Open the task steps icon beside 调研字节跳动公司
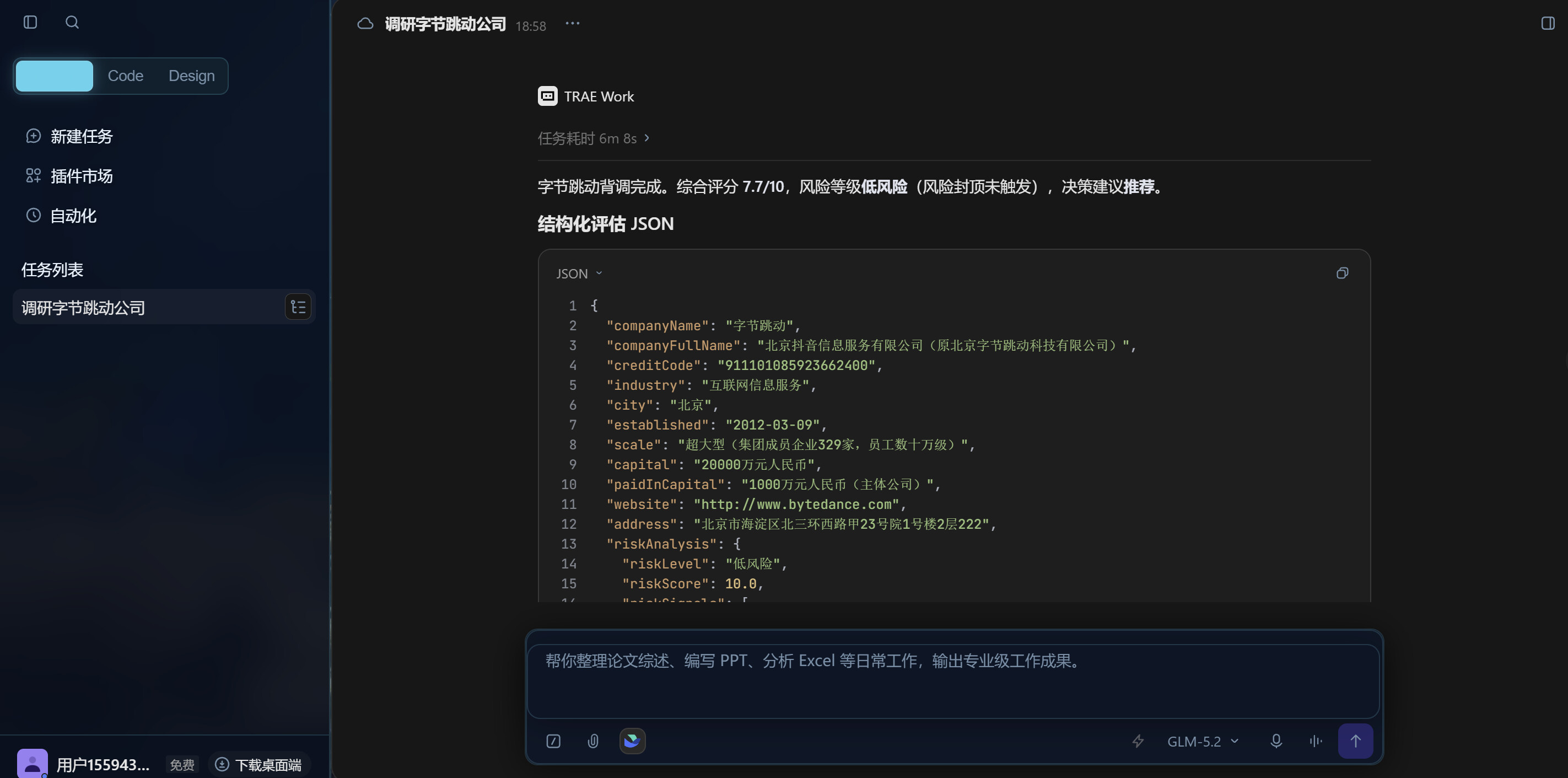 pos(298,307)
